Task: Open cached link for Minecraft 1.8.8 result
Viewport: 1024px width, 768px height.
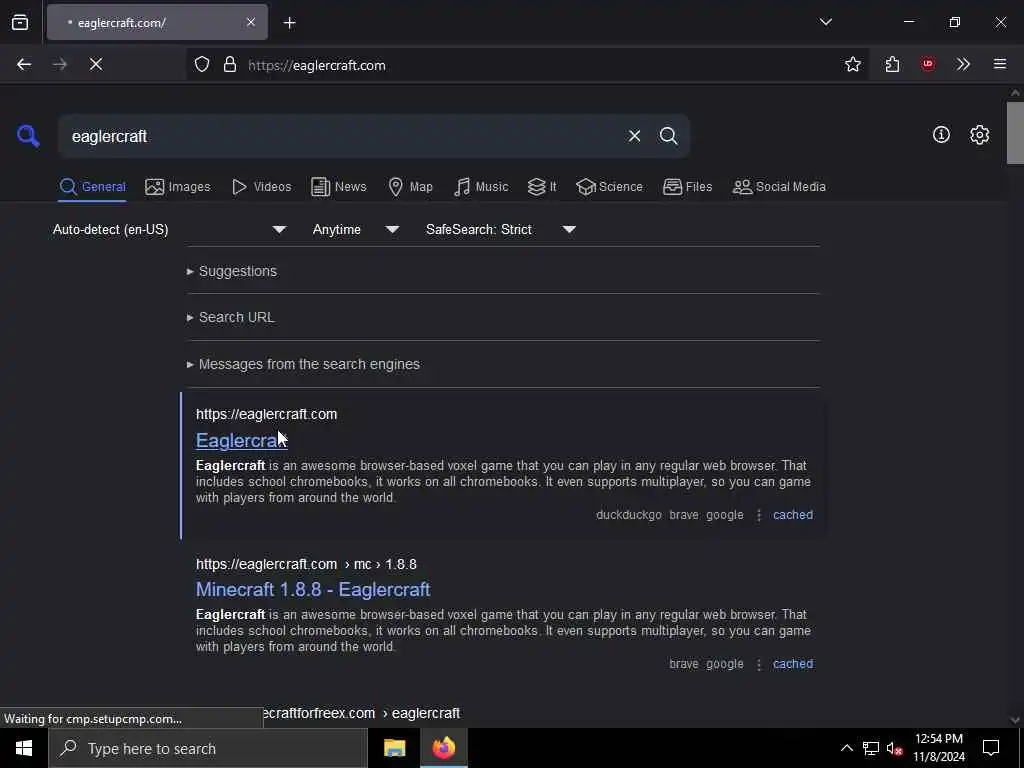Action: (x=793, y=664)
